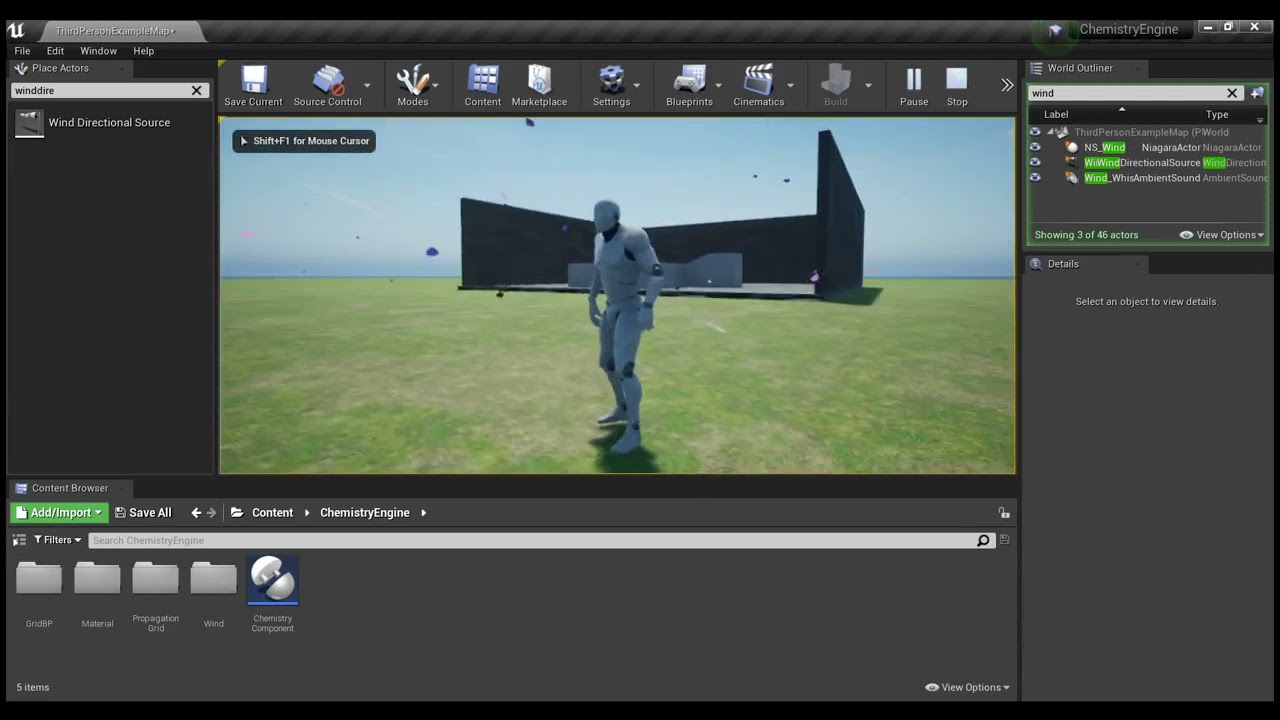Click the Build toolbar icon
Viewport: 1280px width, 720px height.
835,86
